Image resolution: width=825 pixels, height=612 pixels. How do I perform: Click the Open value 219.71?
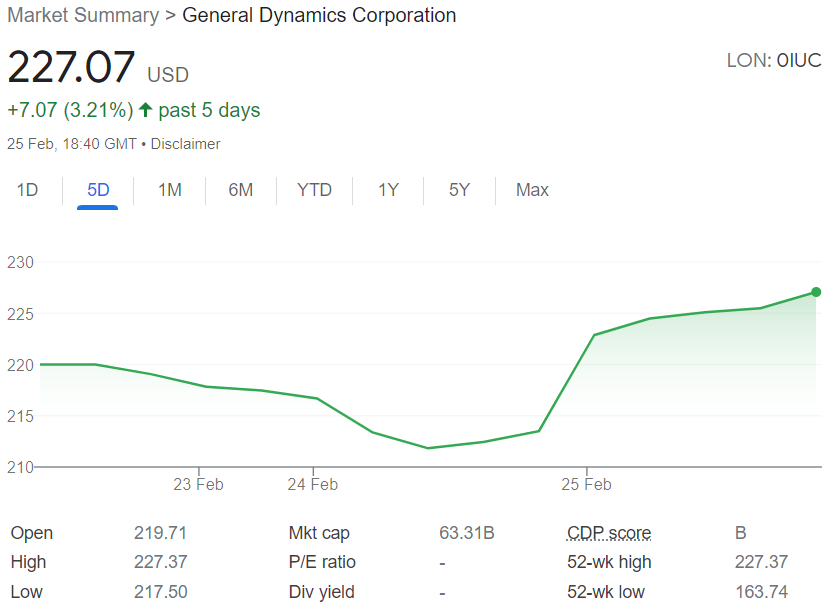pos(160,533)
